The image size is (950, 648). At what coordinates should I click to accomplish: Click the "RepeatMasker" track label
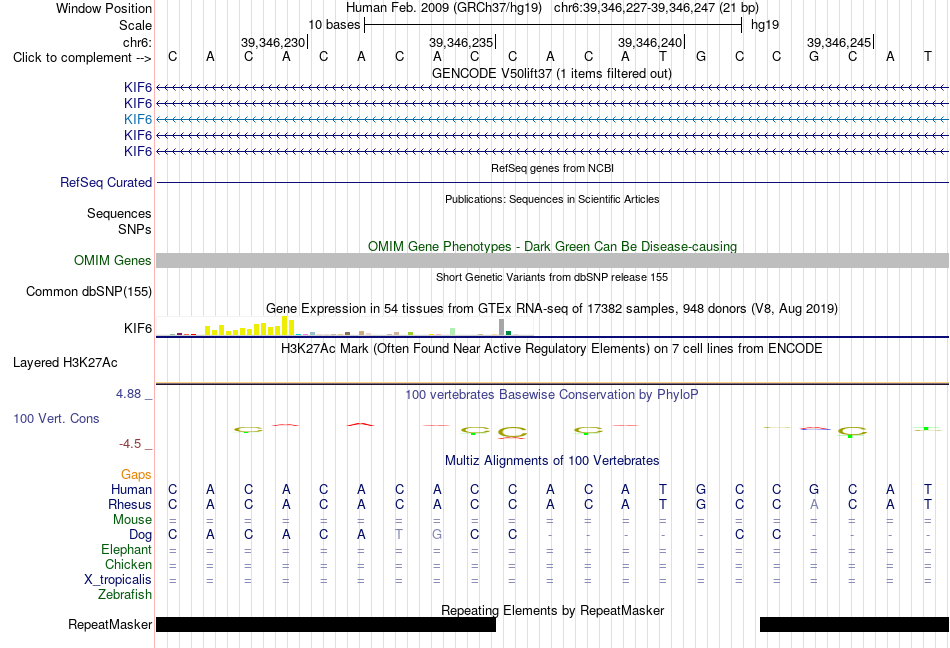(x=110, y=624)
